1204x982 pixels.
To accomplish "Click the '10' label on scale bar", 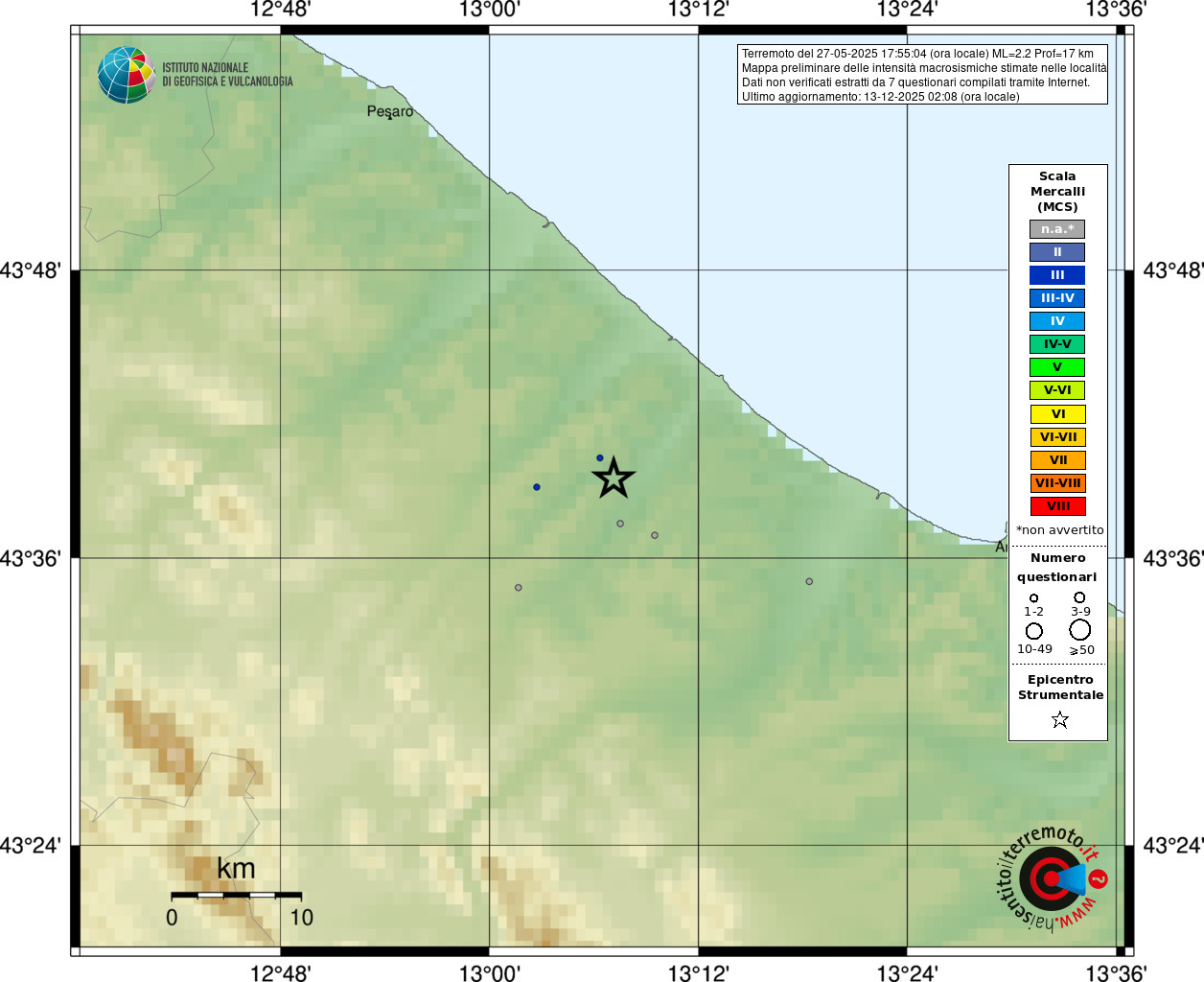I will click(302, 918).
